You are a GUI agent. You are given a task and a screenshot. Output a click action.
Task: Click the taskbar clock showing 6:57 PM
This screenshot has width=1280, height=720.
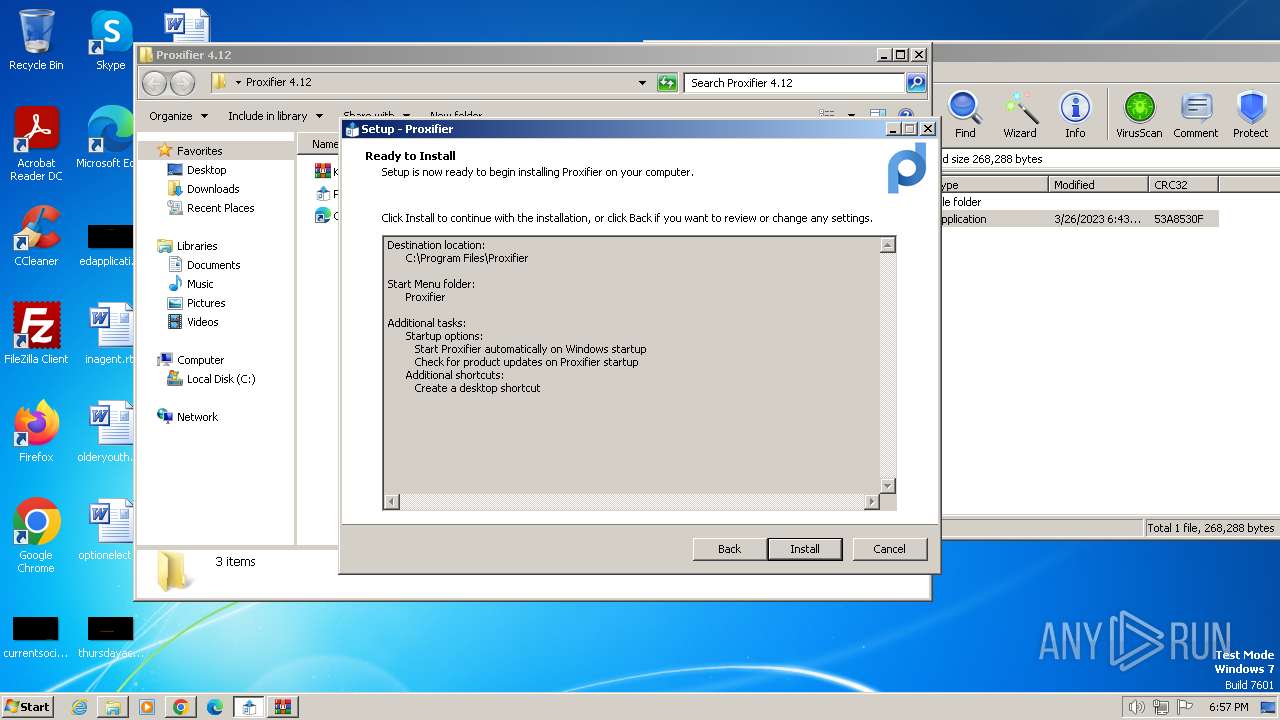[x=1228, y=707]
